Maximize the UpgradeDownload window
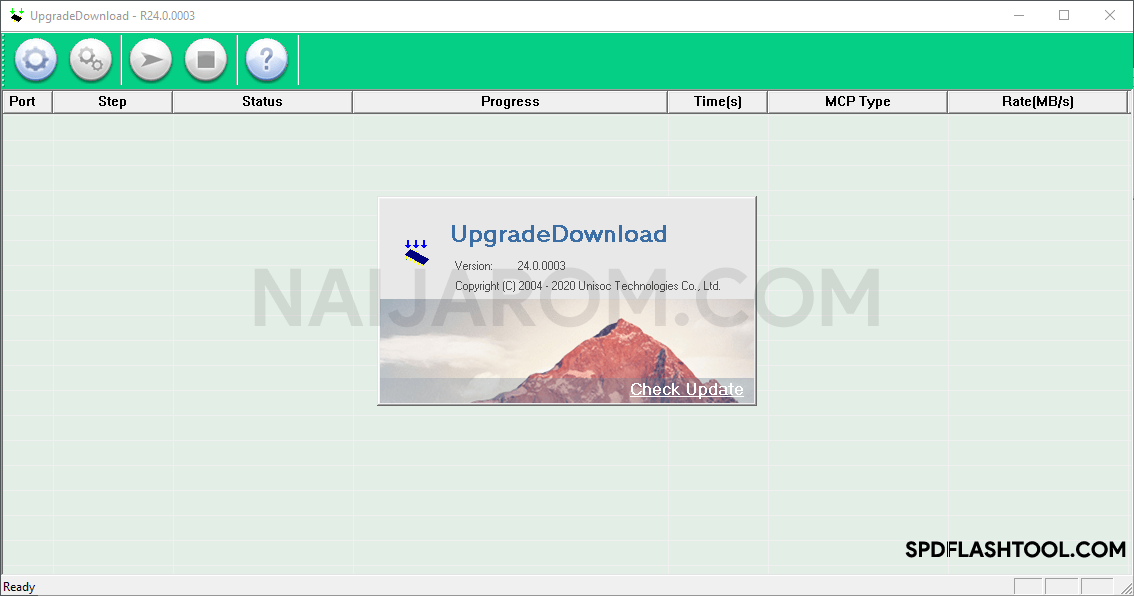The height and width of the screenshot is (596, 1134). 1064,15
